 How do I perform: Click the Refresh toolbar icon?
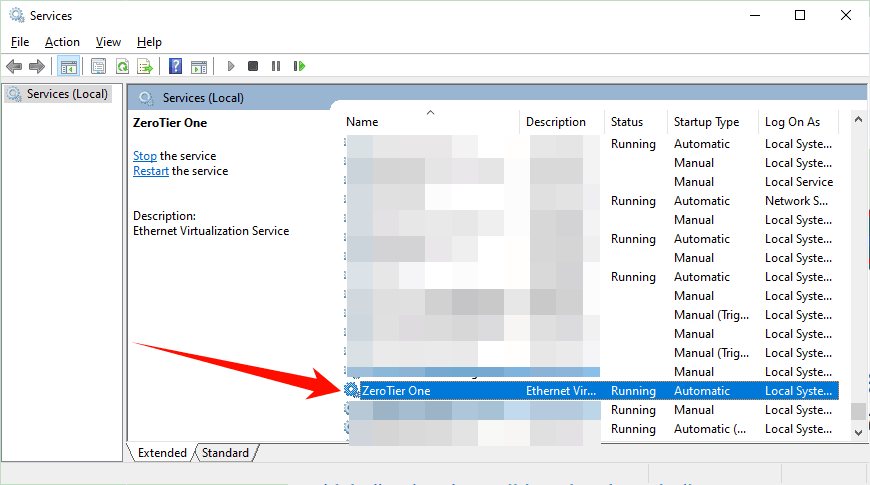122,66
